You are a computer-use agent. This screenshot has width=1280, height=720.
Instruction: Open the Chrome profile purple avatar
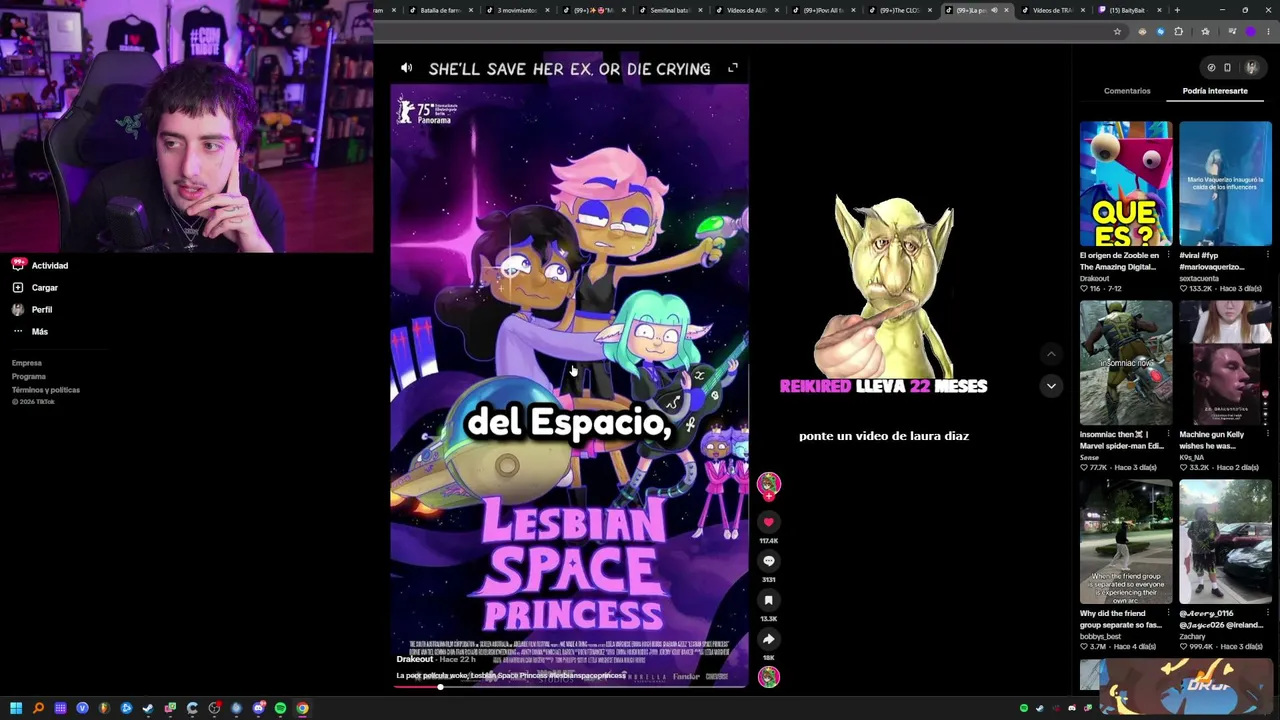[1250, 32]
